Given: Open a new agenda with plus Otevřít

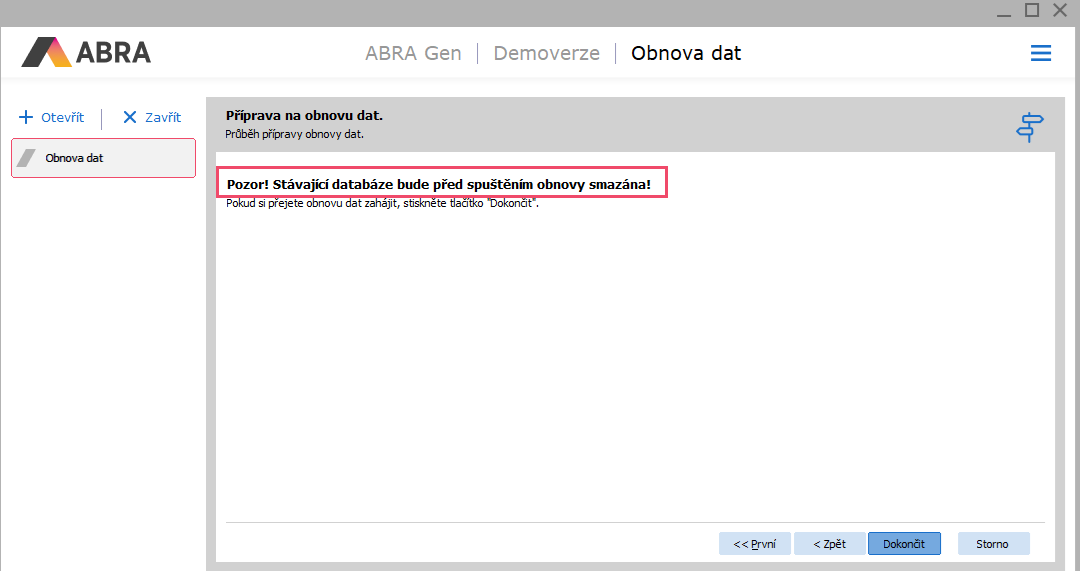Looking at the screenshot, I should pyautogui.click(x=52, y=117).
